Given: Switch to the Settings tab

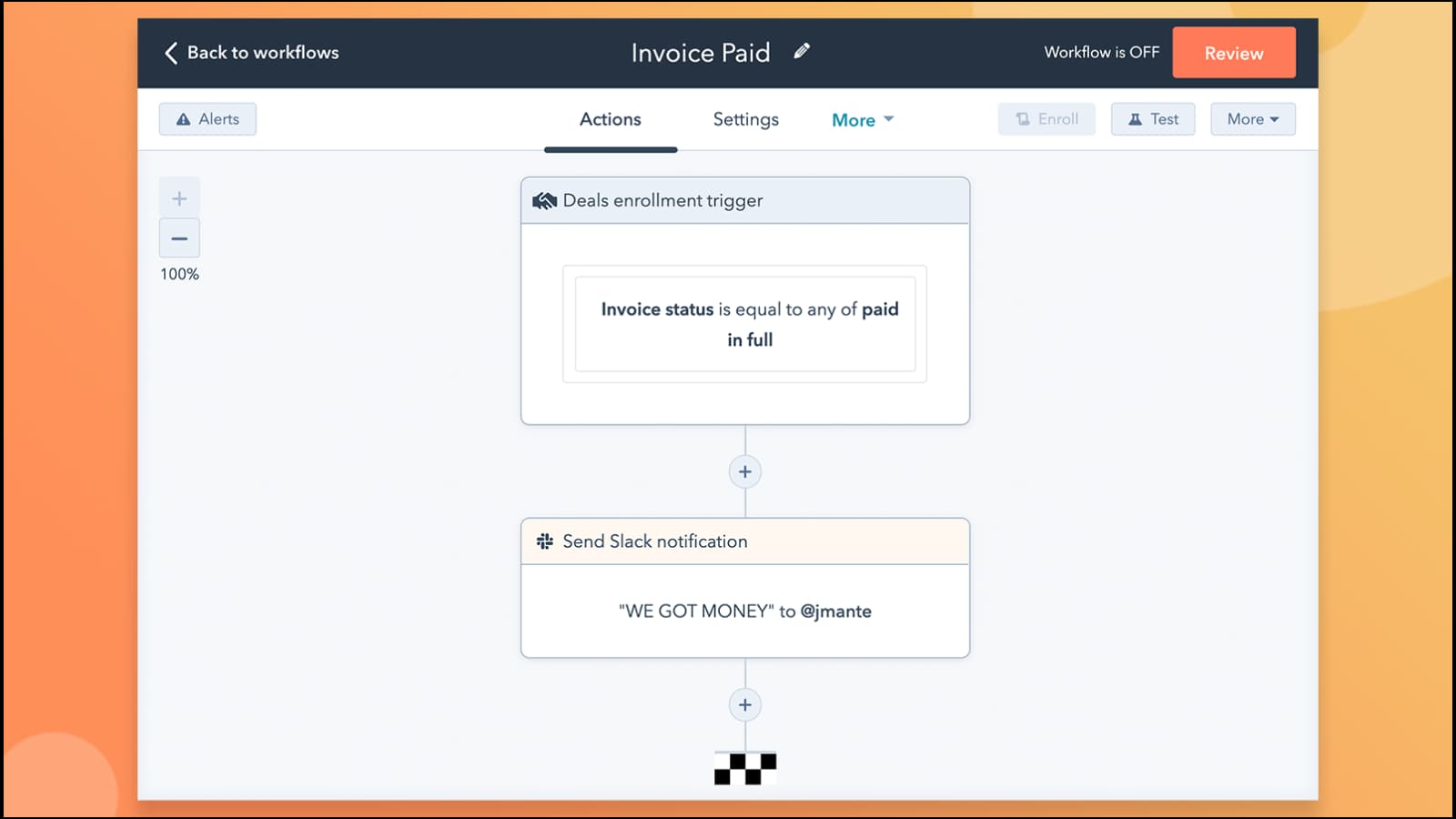Looking at the screenshot, I should tap(744, 119).
